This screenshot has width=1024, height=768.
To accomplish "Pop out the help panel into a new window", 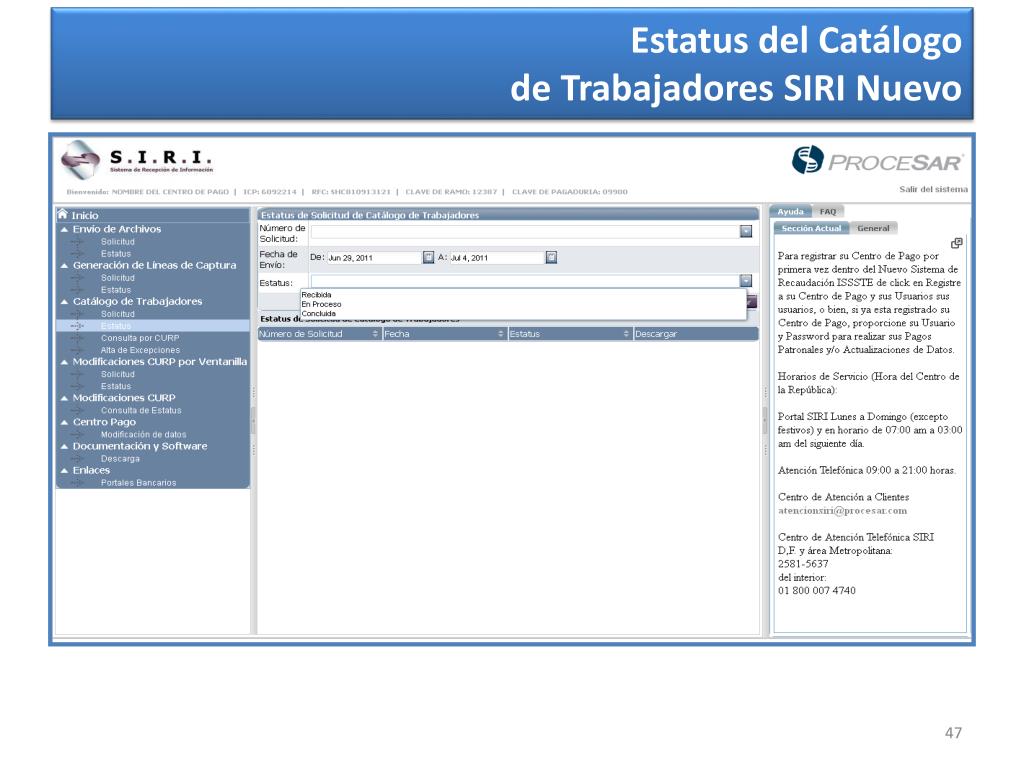I will (x=957, y=243).
